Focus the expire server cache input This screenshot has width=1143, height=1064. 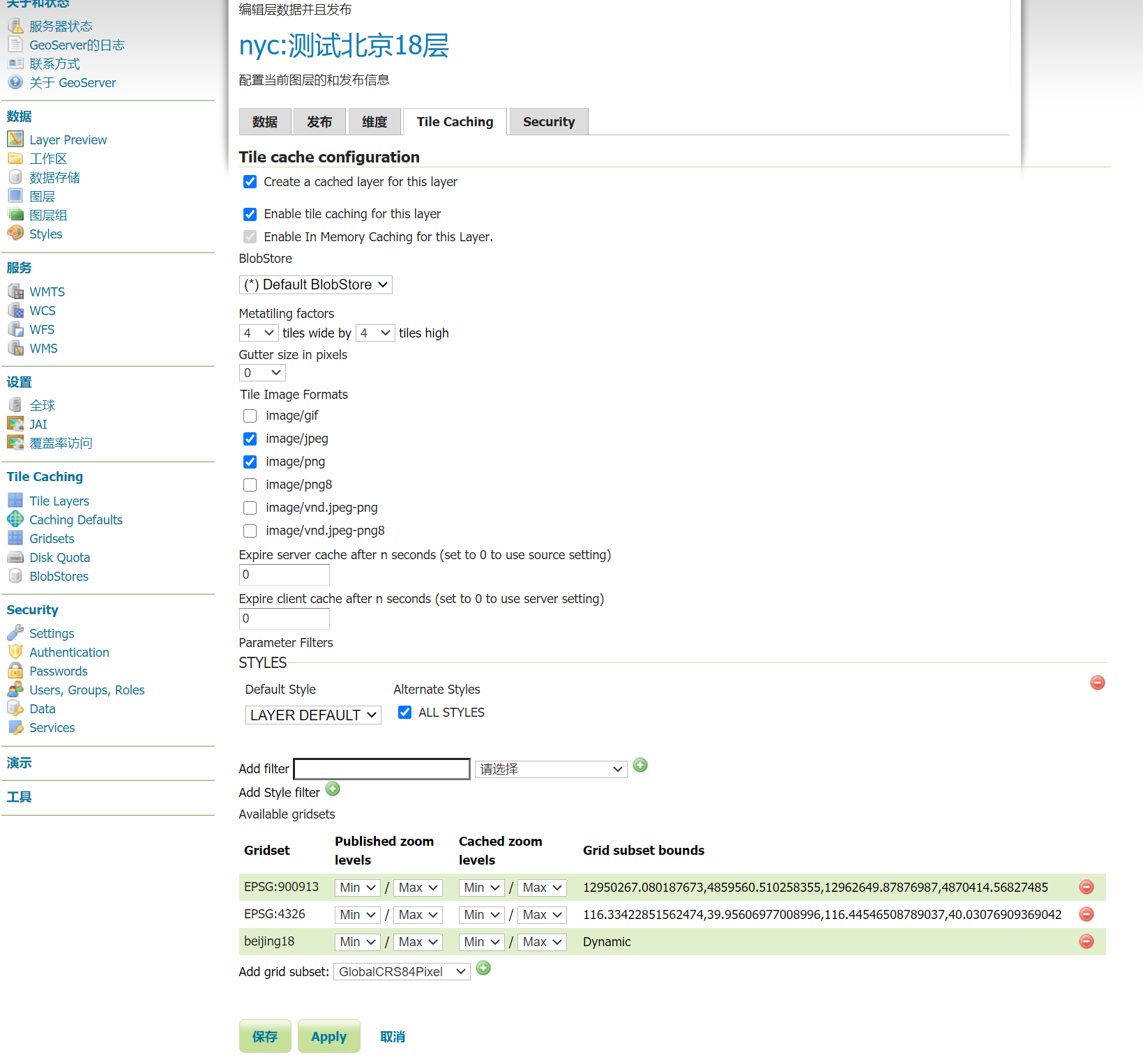click(x=284, y=575)
